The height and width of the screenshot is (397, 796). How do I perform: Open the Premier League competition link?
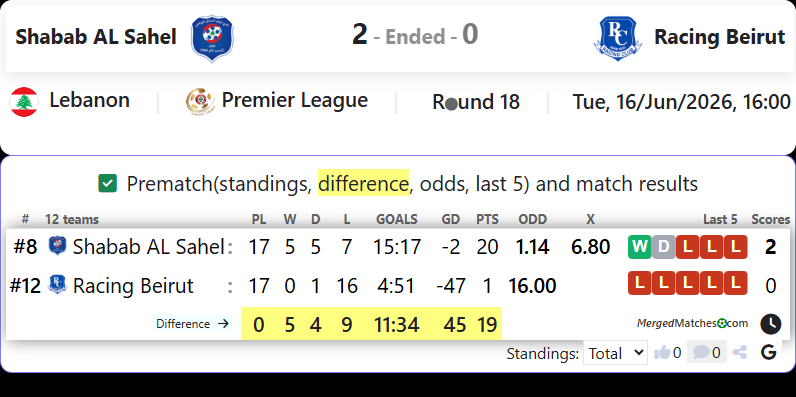click(x=294, y=101)
